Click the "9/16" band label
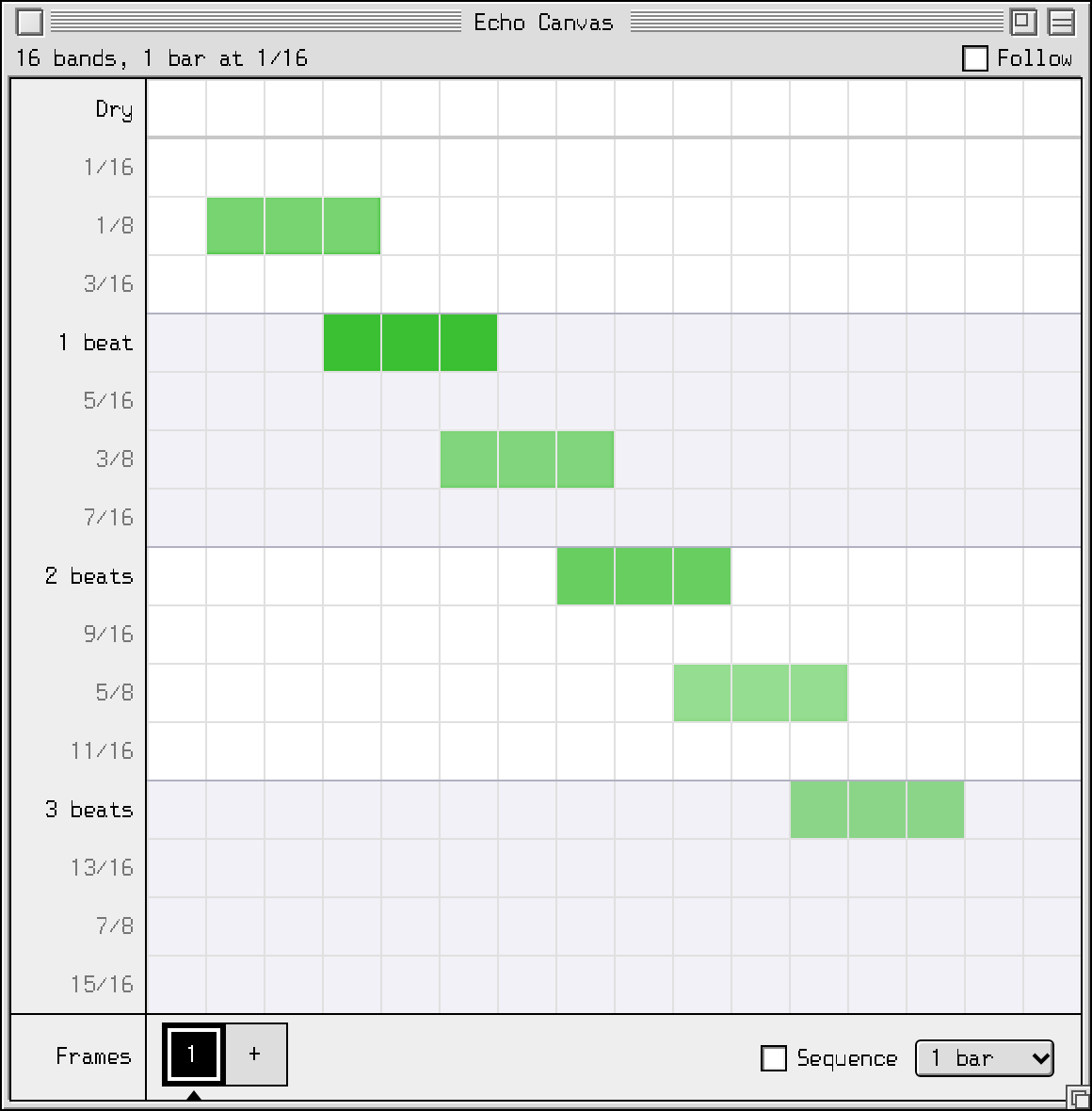The image size is (1092, 1111). (108, 635)
